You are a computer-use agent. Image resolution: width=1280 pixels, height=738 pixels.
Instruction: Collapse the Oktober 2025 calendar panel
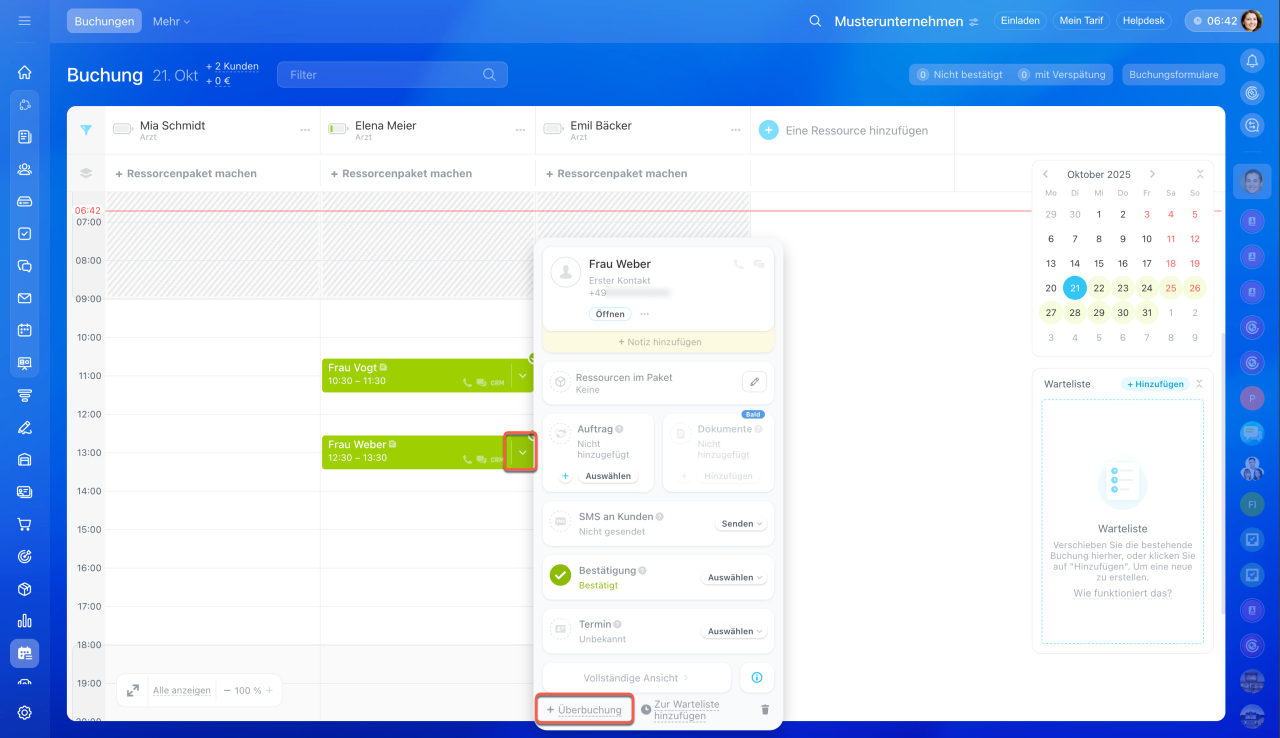click(x=1200, y=174)
